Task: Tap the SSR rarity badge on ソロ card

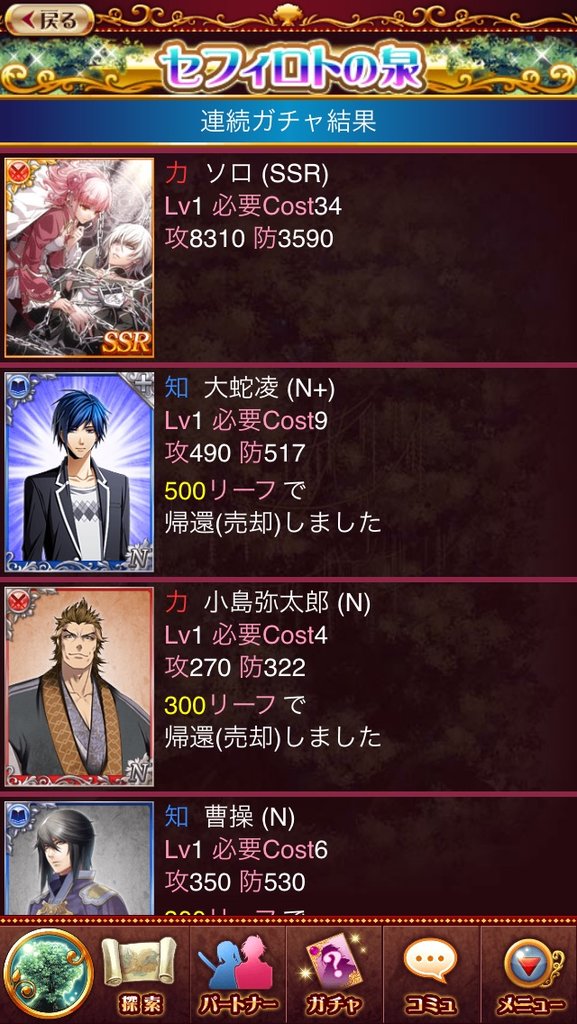Action: 126,342
